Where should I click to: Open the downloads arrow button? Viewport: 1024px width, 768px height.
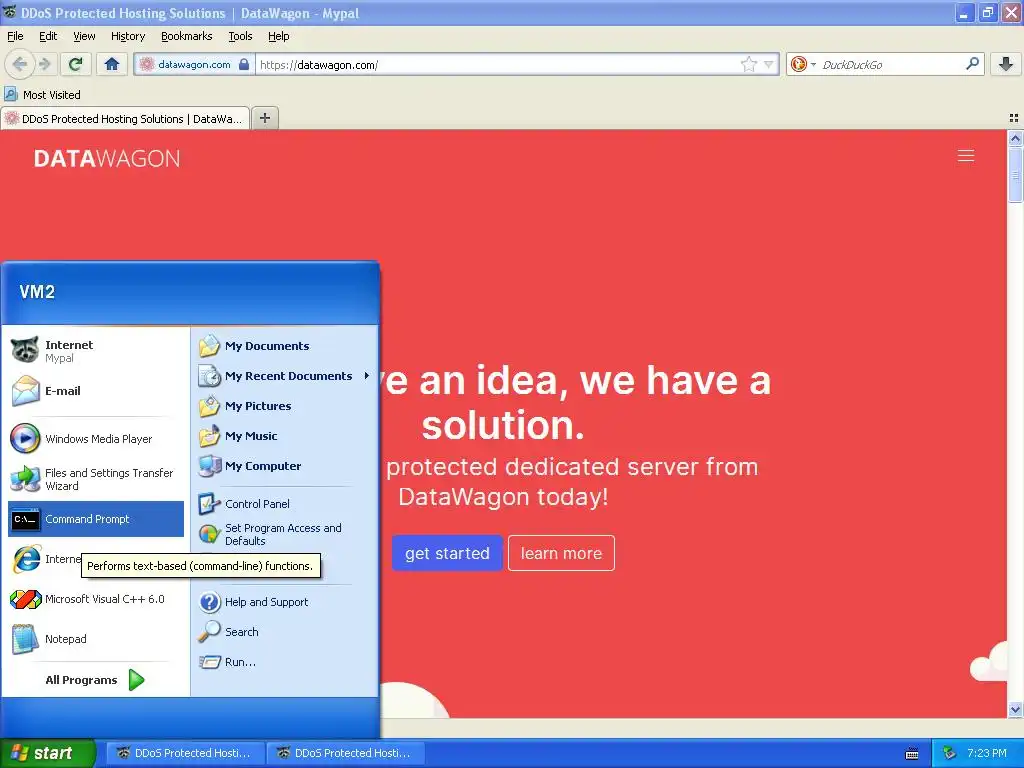tap(1006, 64)
